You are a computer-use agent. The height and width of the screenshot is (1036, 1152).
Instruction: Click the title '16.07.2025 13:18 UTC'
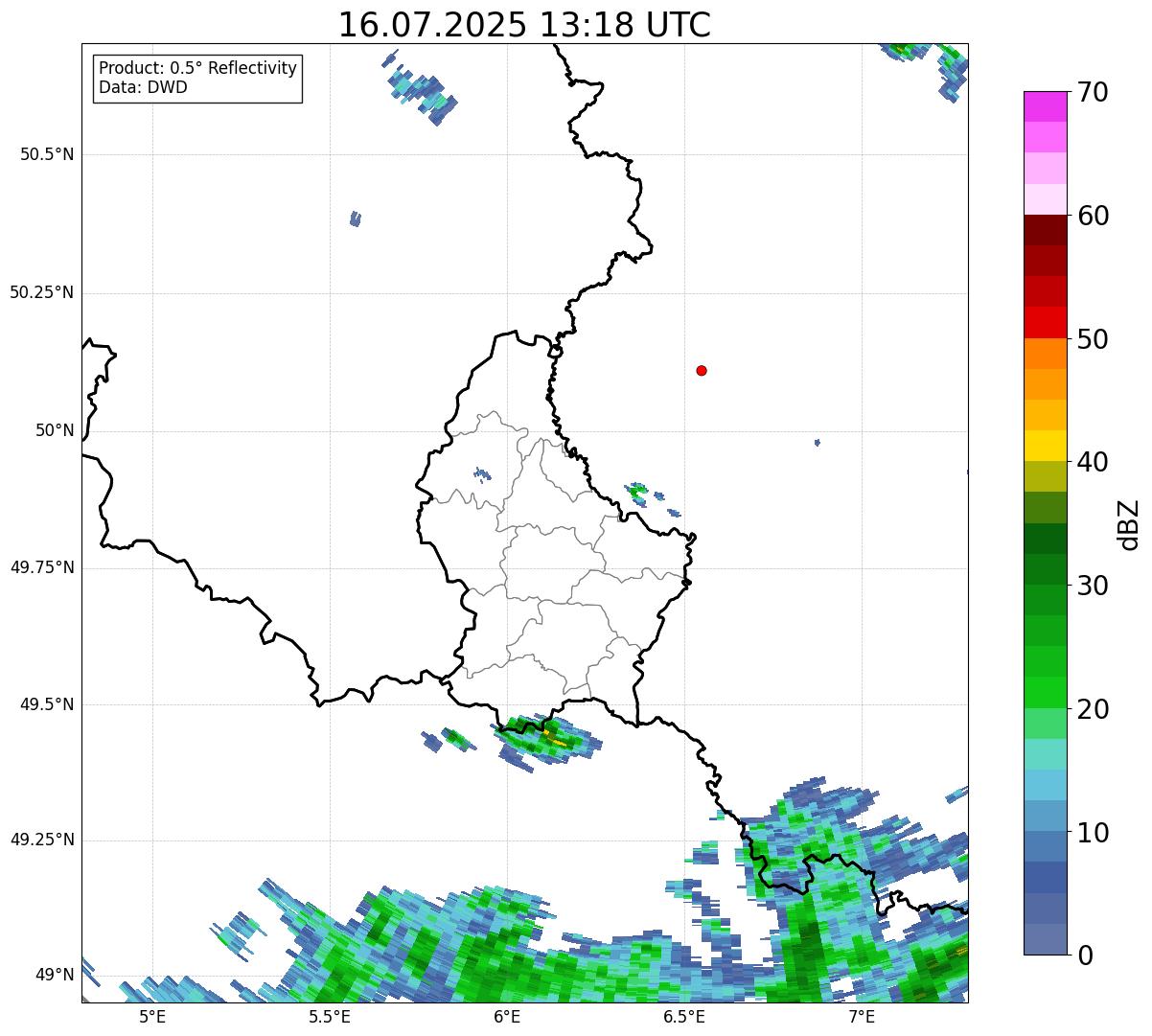[x=524, y=25]
